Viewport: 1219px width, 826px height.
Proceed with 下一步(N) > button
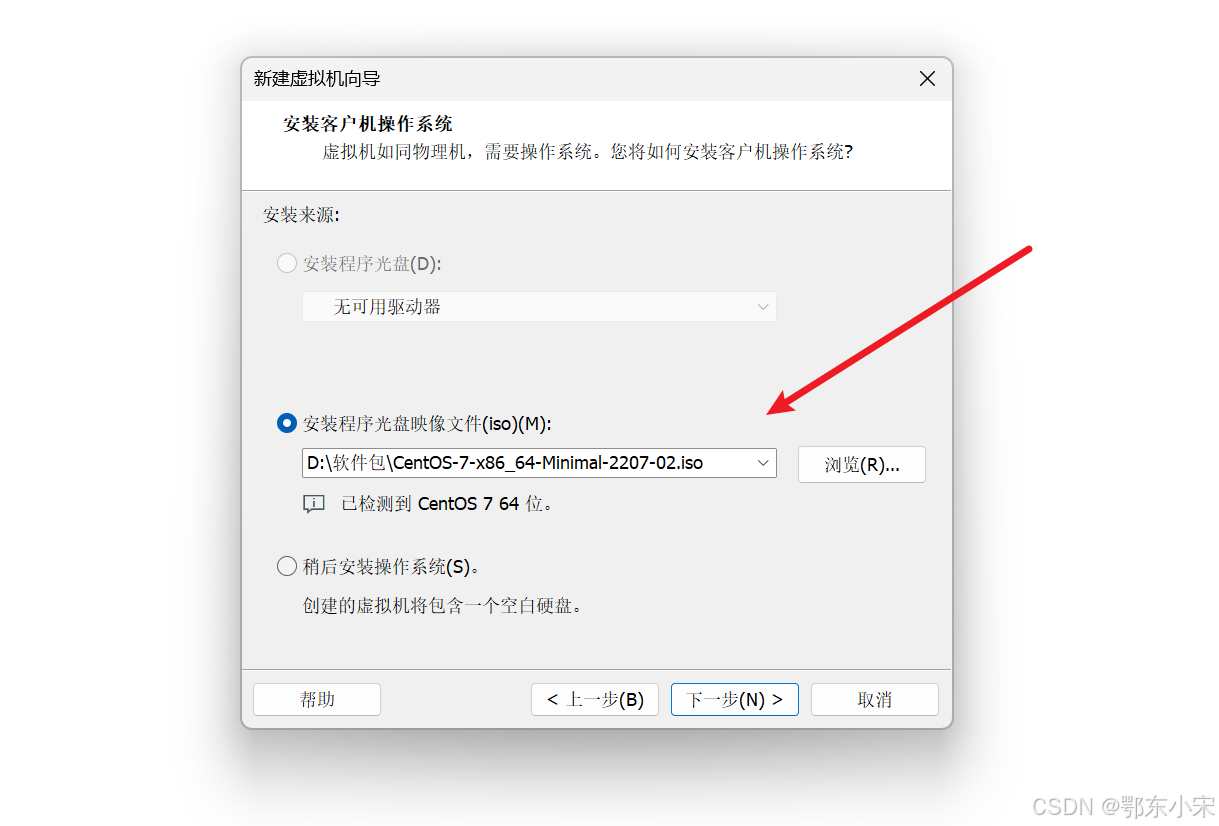(735, 700)
